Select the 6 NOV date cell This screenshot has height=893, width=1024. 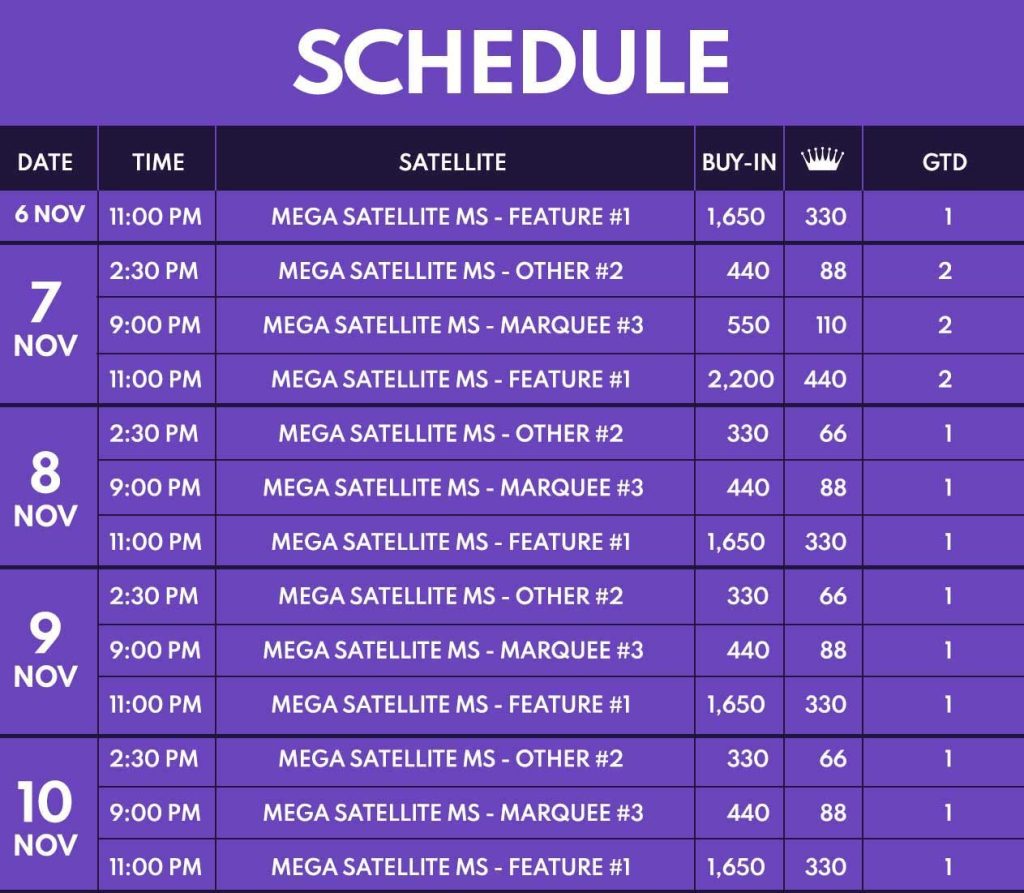point(50,214)
